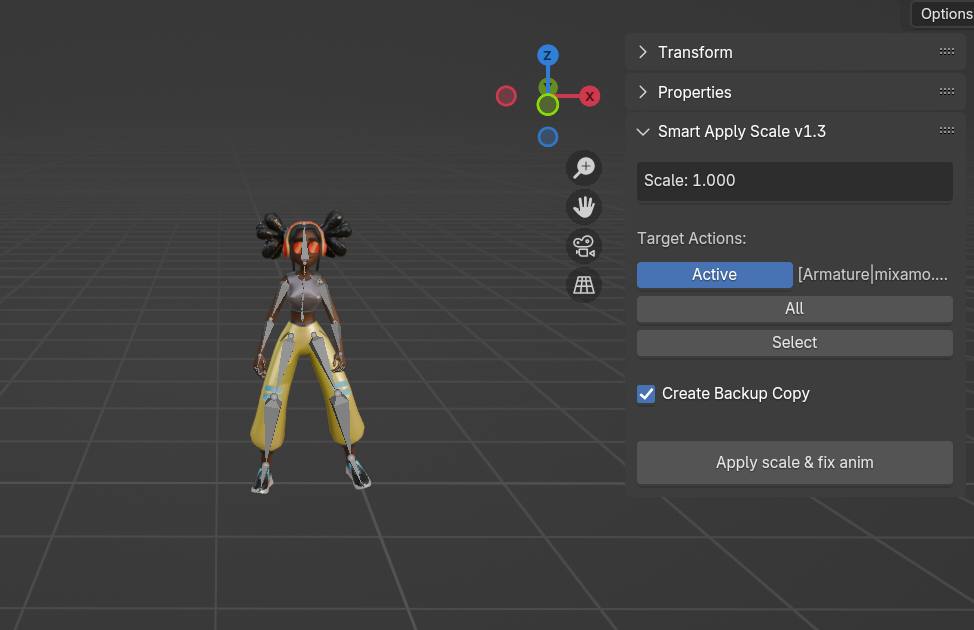
Task: Click the green negative Y axis circle
Action: coord(547,105)
